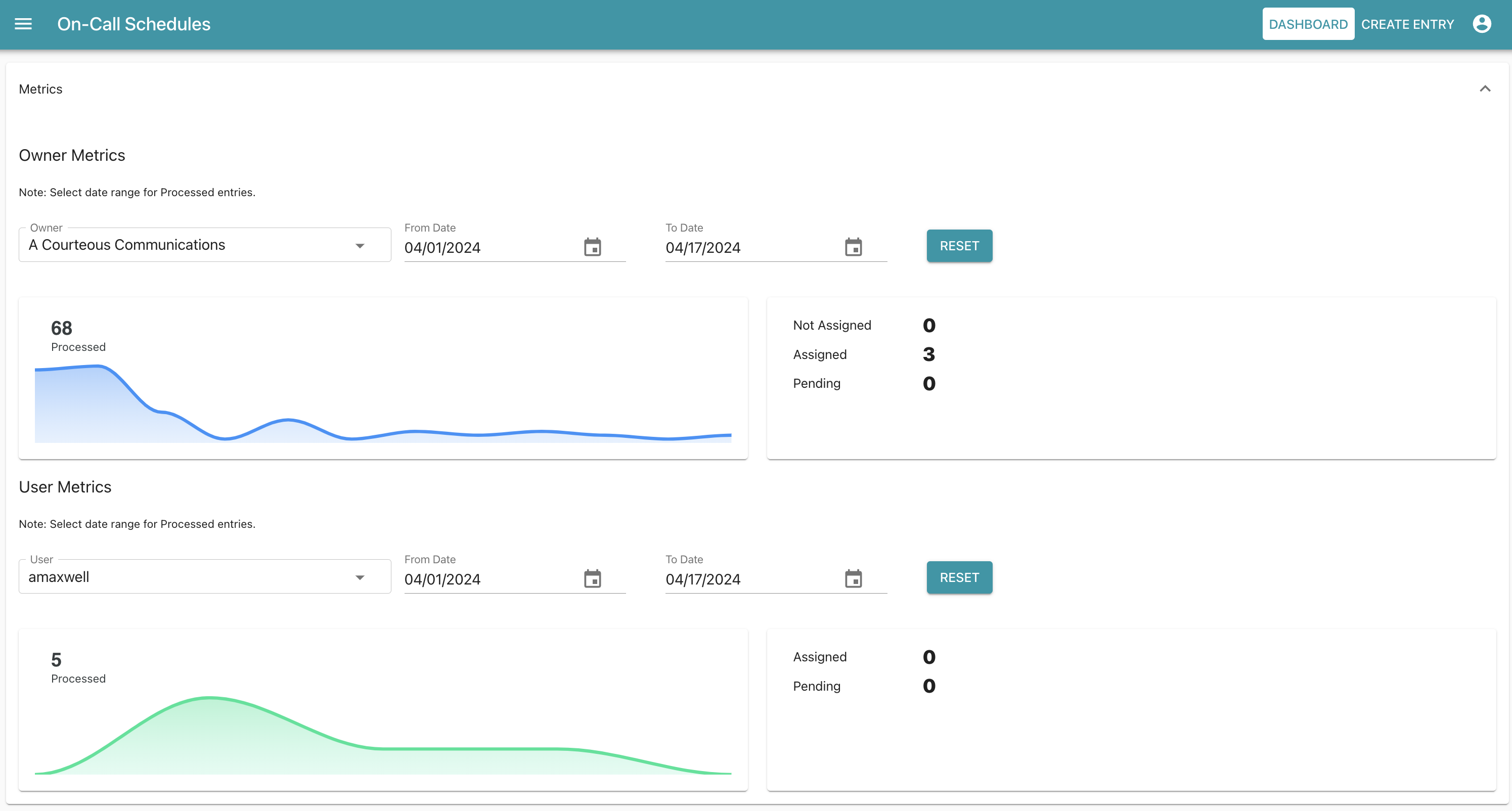This screenshot has height=811, width=1512.
Task: Reset the Owner Metrics filters
Action: coord(959,246)
